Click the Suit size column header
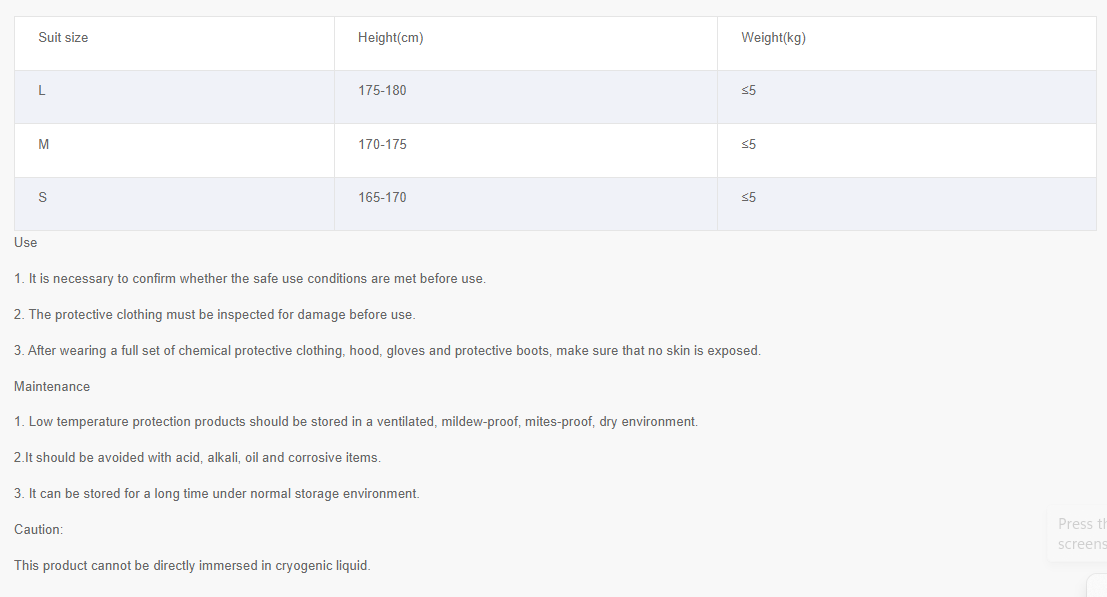Screen dimensions: 1107x597 pyautogui.click(x=63, y=38)
